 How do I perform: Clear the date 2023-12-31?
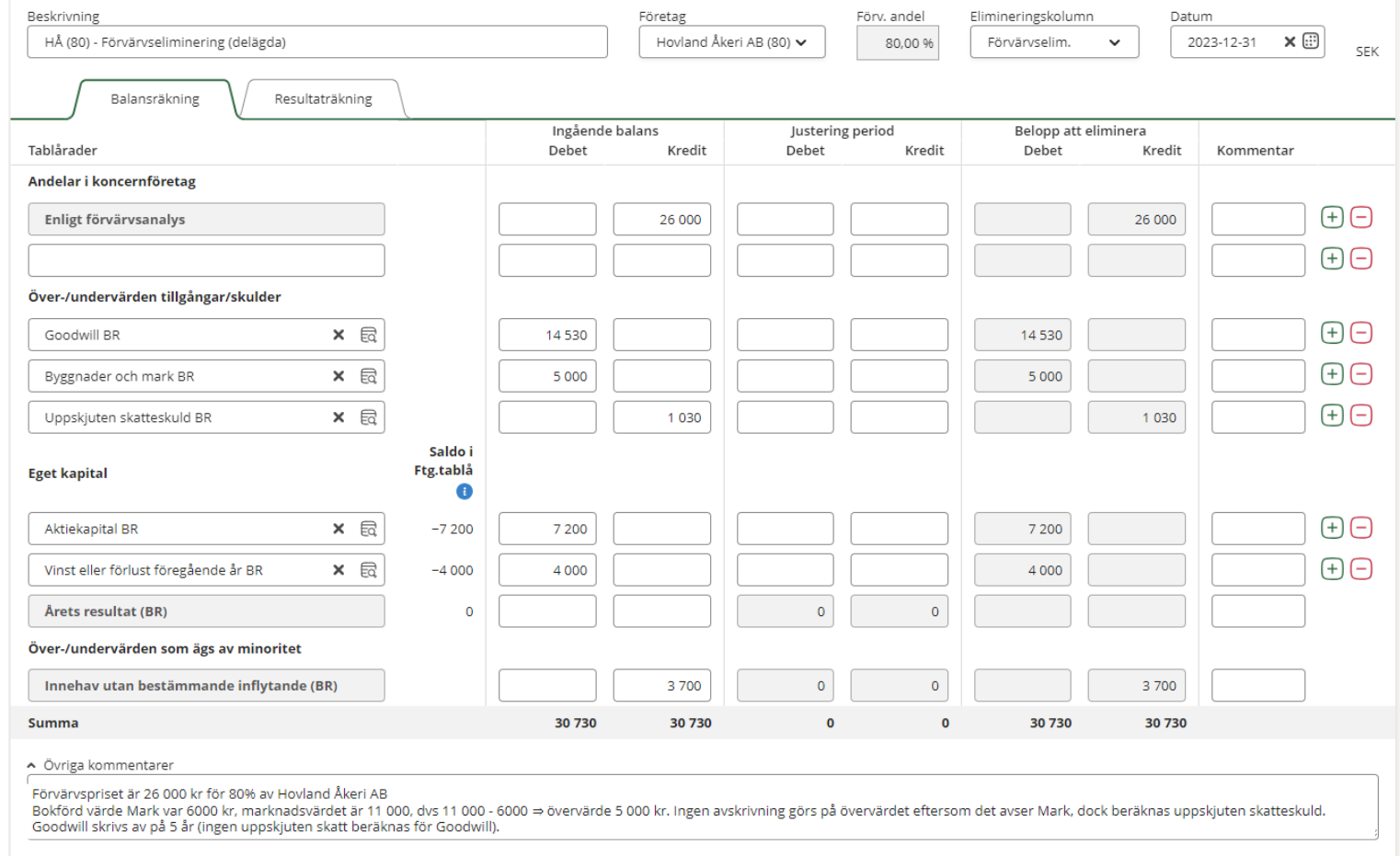click(x=1290, y=41)
